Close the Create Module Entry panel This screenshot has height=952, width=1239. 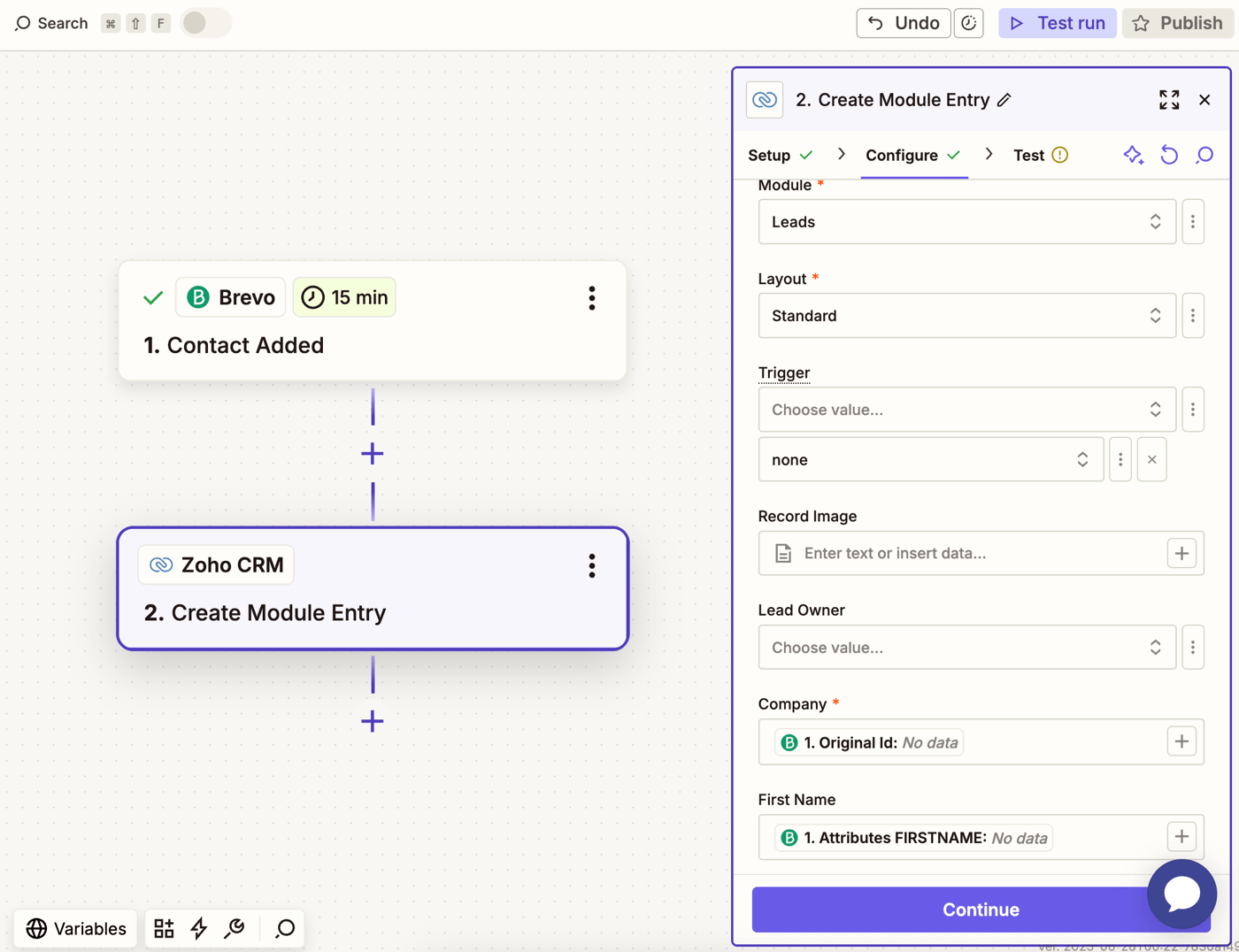(x=1204, y=100)
